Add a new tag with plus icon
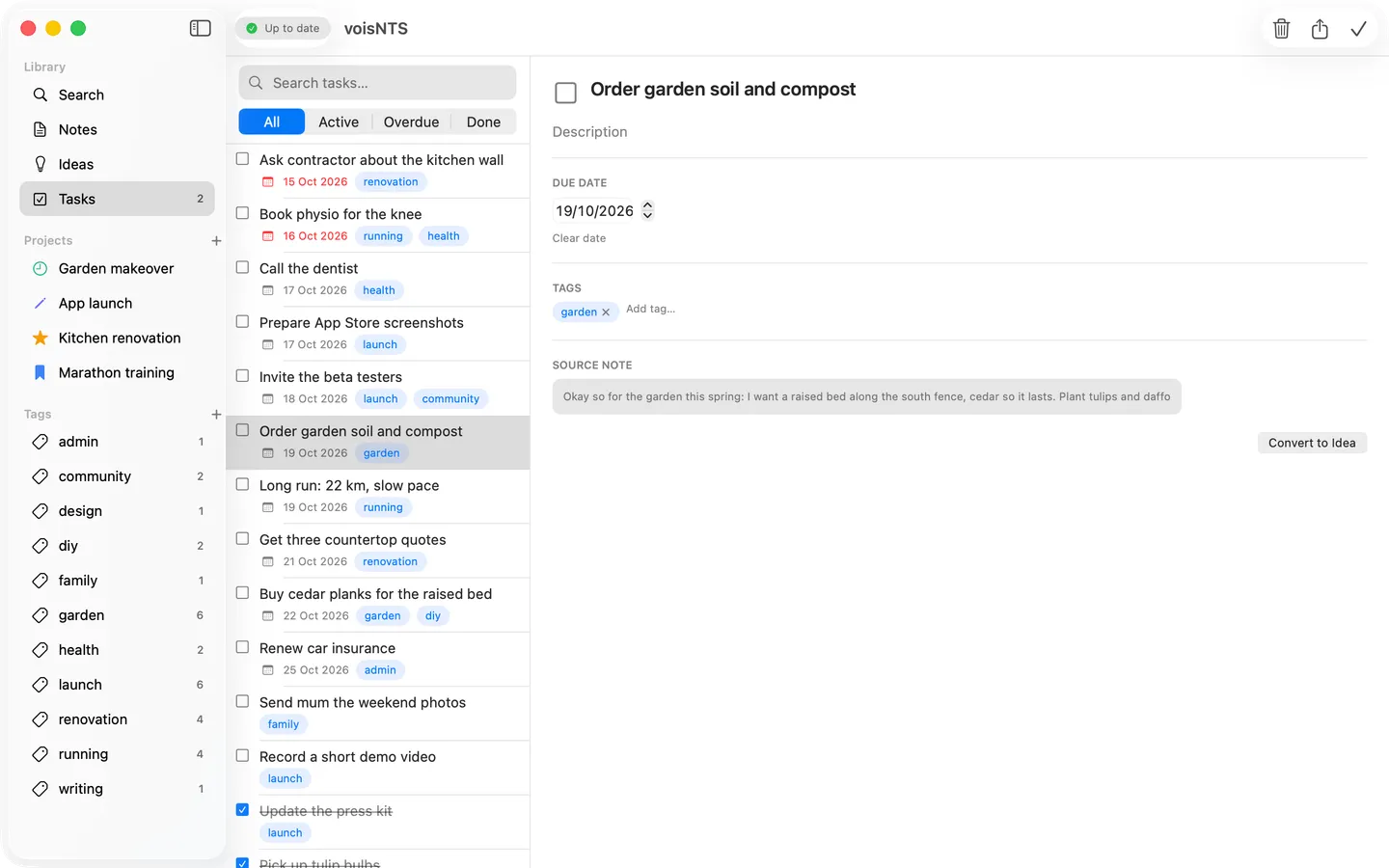 pos(216,415)
